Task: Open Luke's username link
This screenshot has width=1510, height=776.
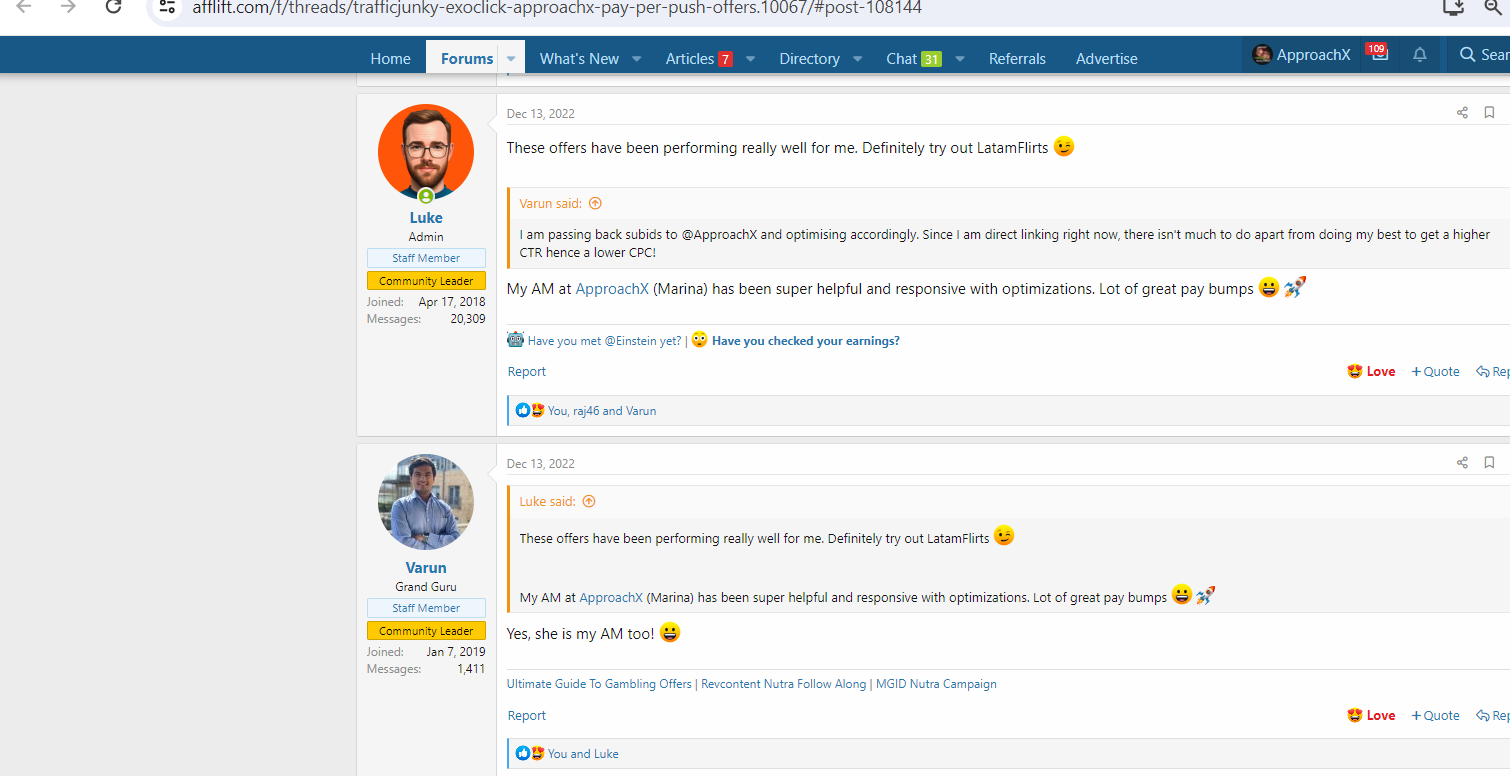Action: point(426,217)
